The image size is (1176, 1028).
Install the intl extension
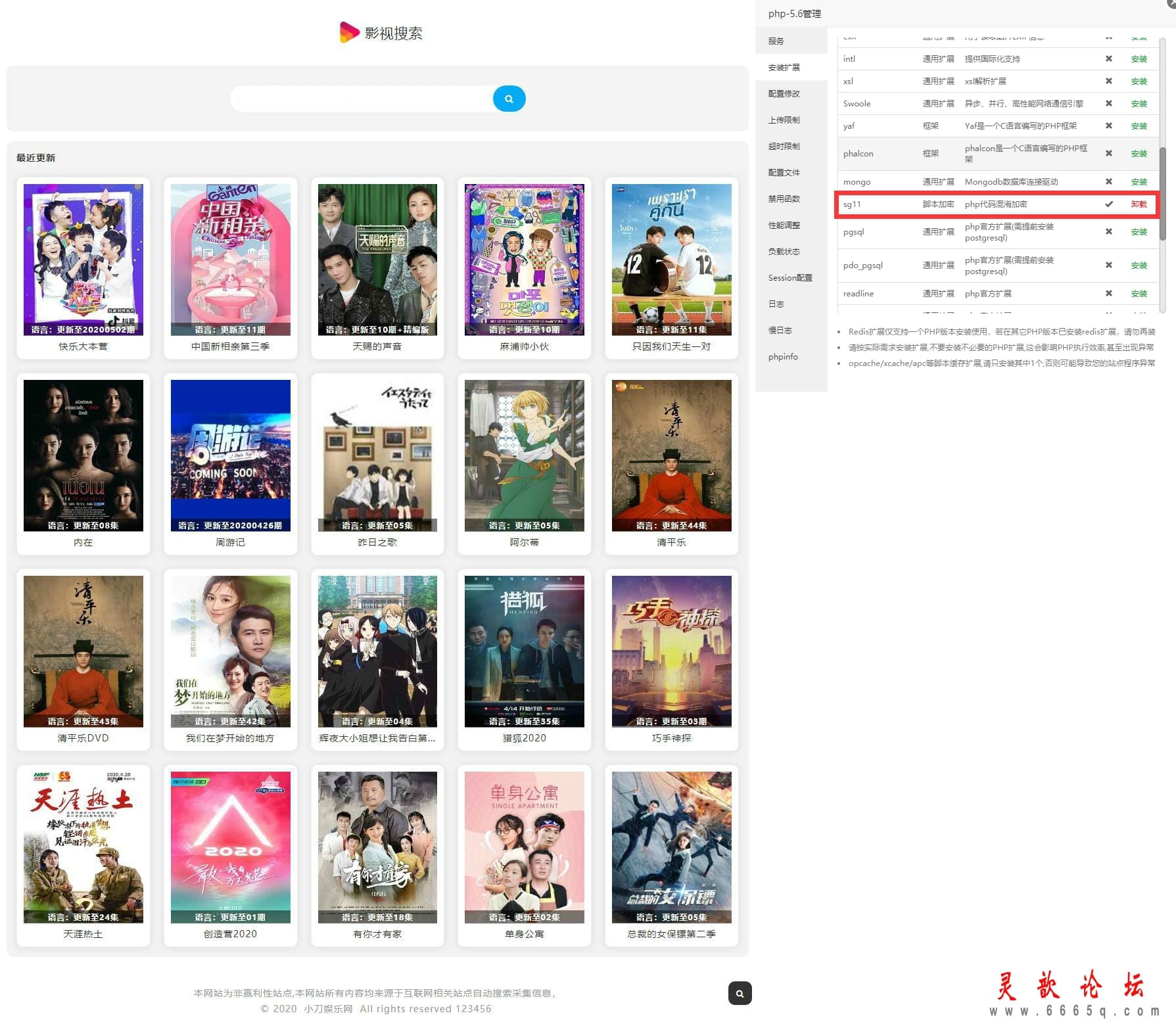click(1139, 59)
